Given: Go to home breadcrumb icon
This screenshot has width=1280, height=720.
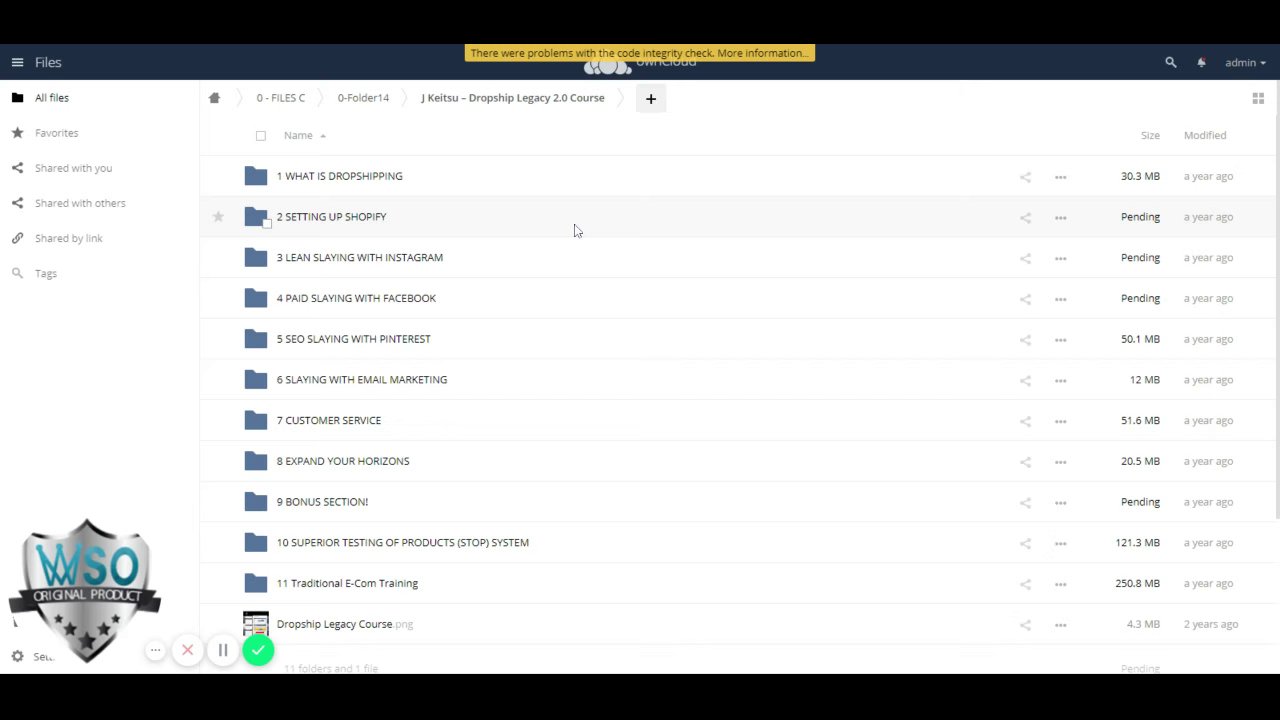Looking at the screenshot, I should pyautogui.click(x=214, y=98).
